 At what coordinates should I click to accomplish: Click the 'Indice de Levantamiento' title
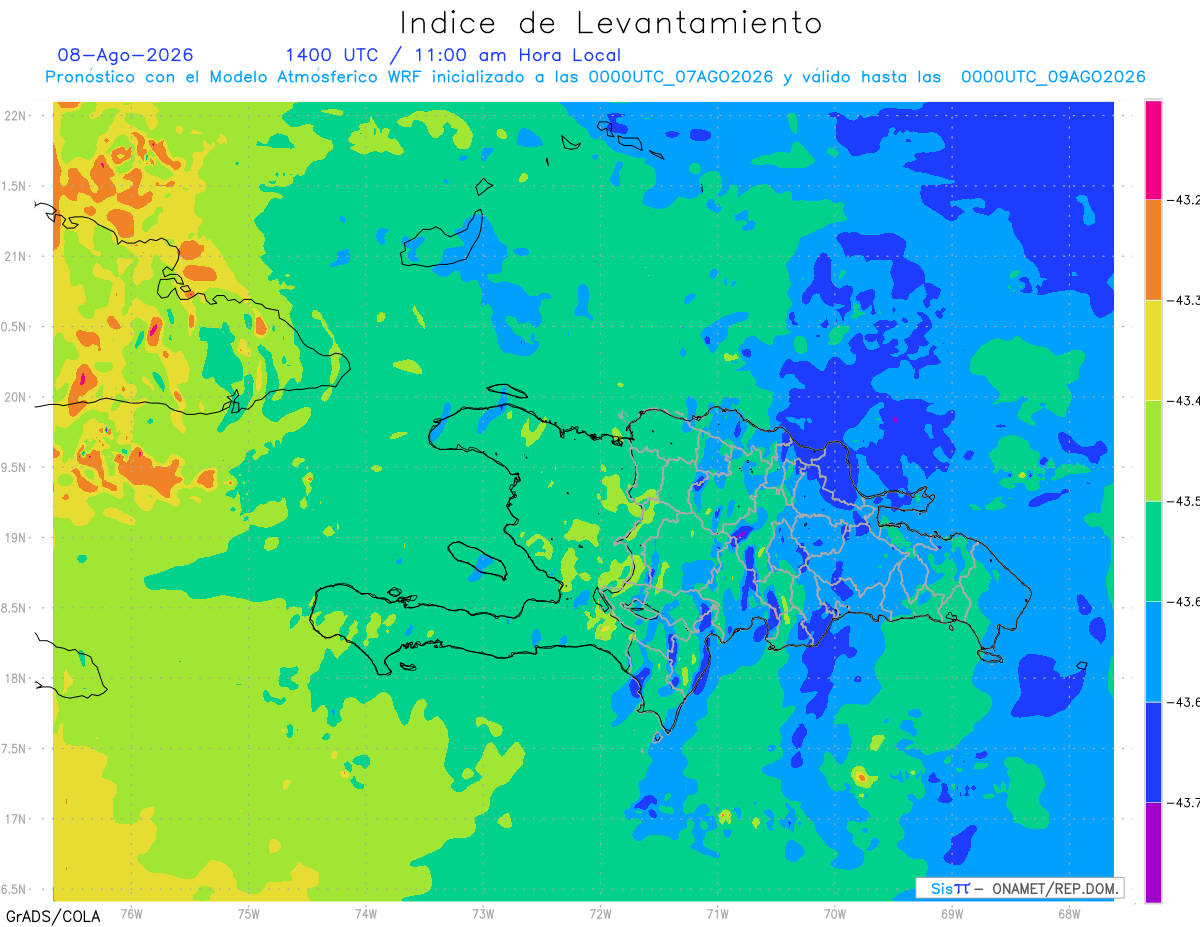611,23
